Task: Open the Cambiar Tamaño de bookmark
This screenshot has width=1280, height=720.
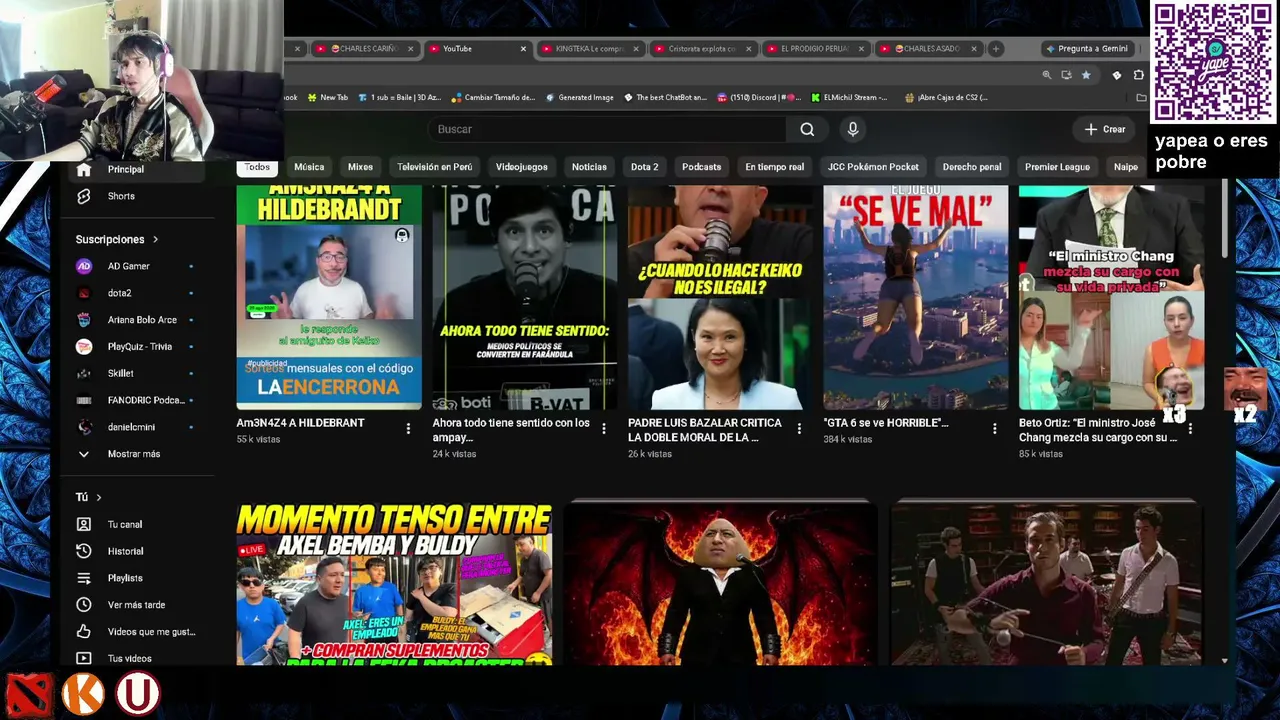Action: (494, 97)
